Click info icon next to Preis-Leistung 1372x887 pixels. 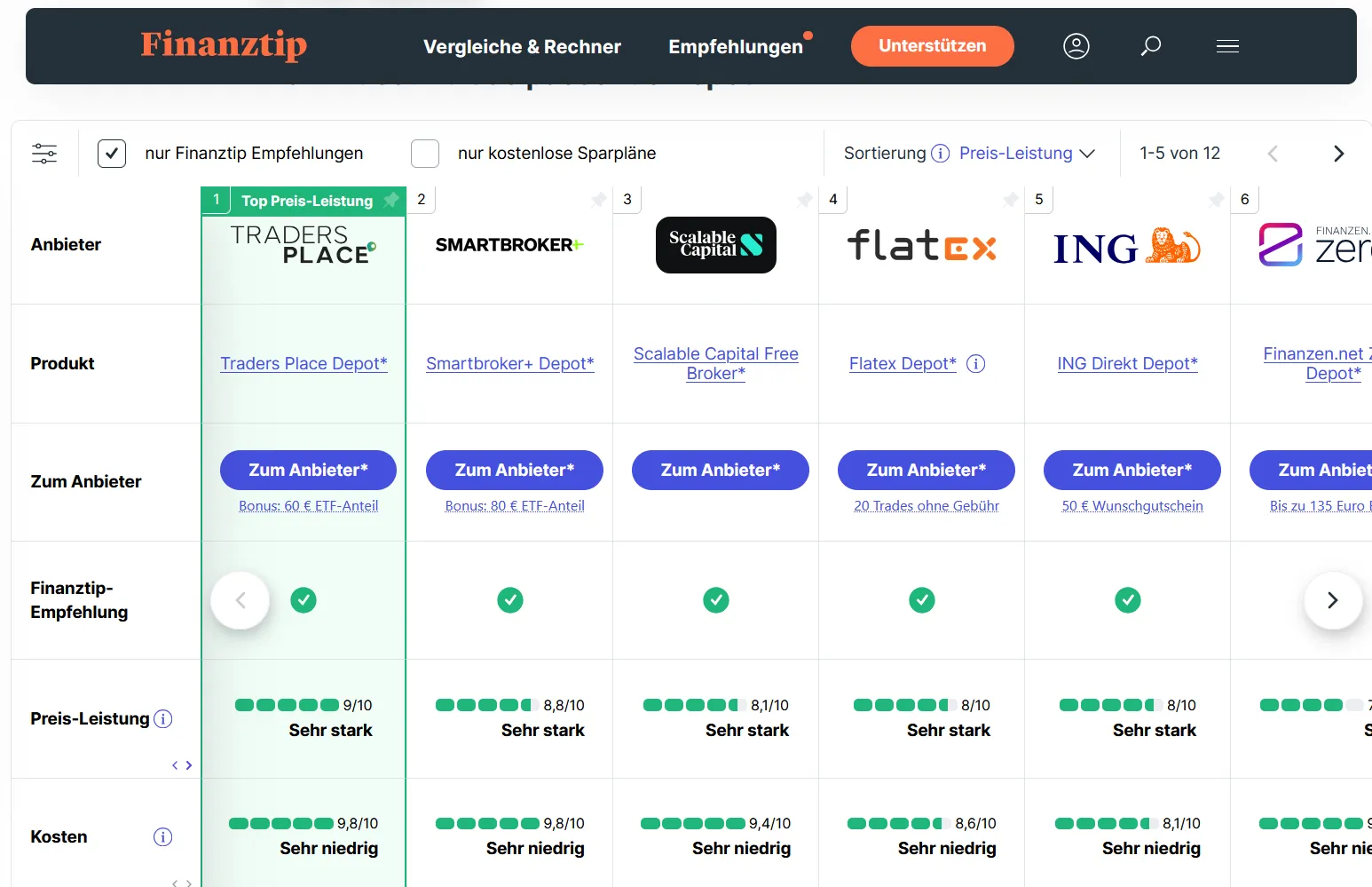pyautogui.click(x=163, y=719)
